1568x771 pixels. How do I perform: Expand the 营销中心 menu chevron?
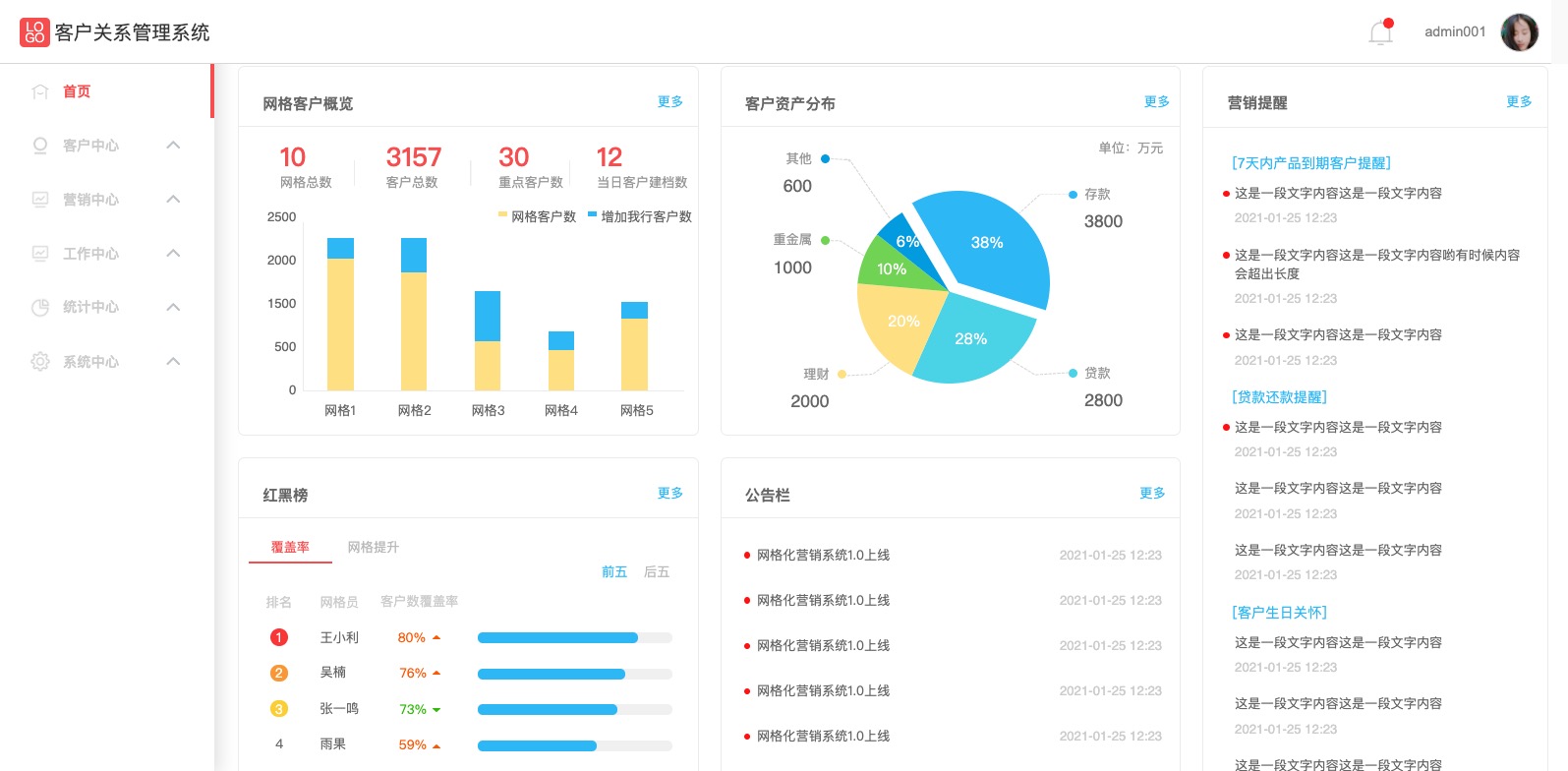[x=173, y=200]
